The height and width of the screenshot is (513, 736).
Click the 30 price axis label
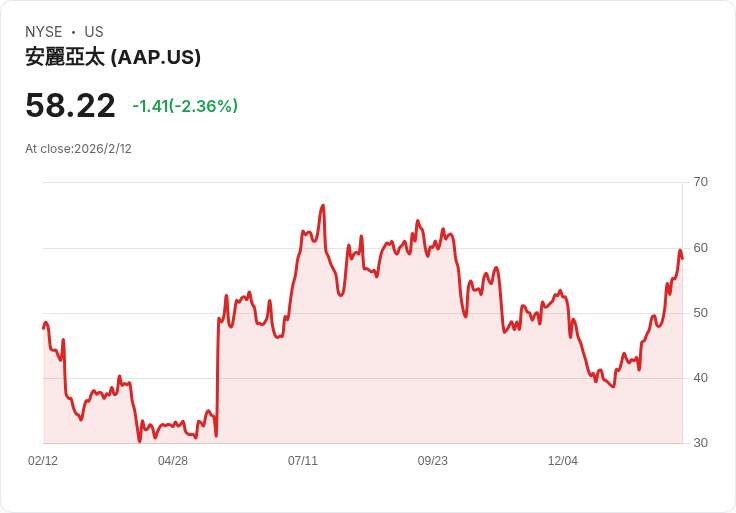pos(700,443)
